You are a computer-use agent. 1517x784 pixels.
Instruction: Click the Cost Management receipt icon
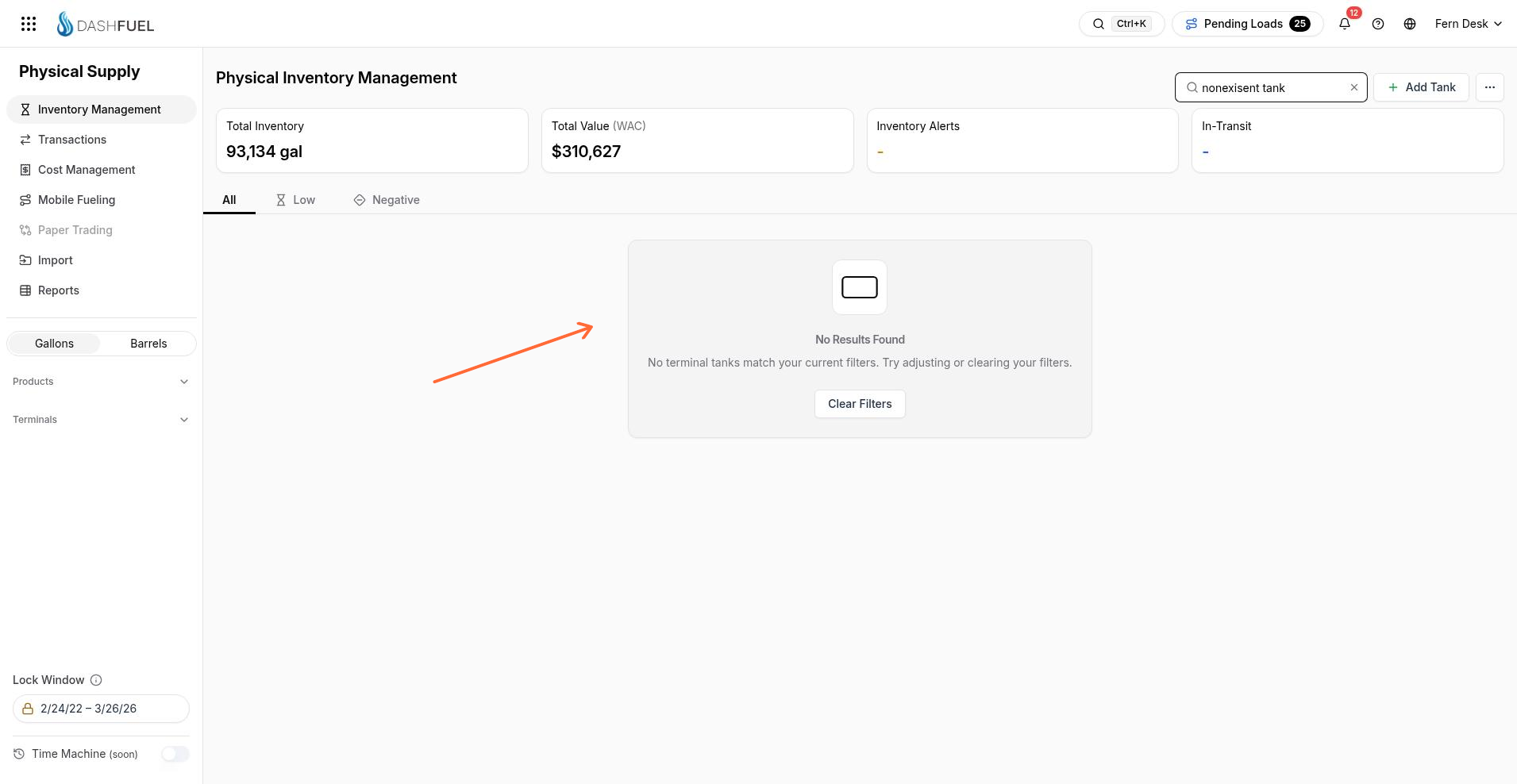click(25, 170)
